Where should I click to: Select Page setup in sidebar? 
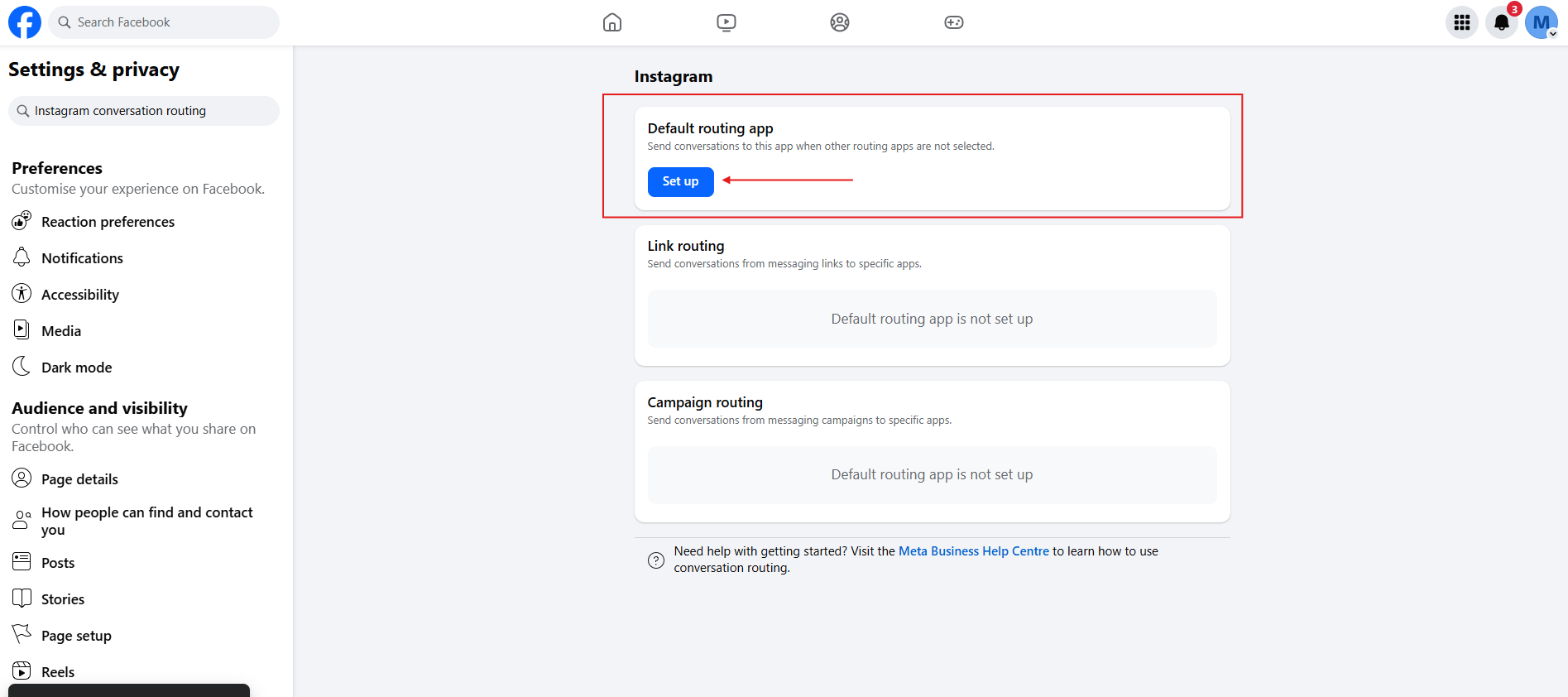76,636
